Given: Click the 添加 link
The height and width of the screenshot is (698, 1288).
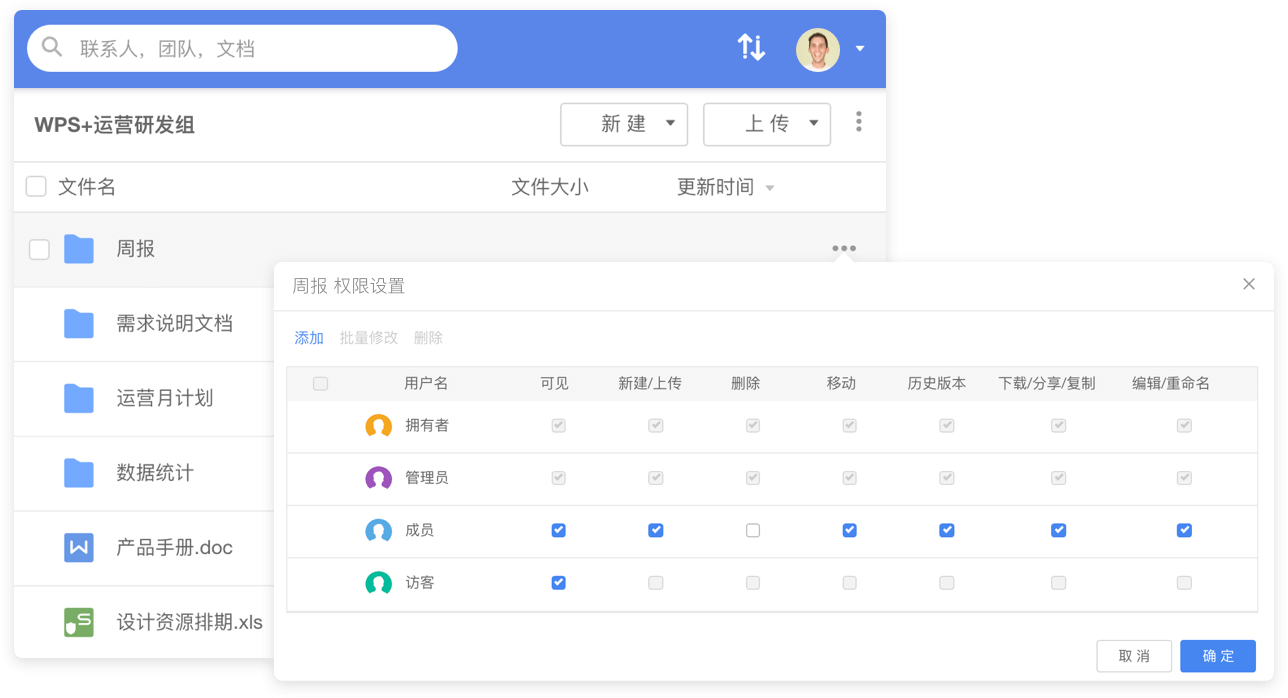Looking at the screenshot, I should [309, 338].
